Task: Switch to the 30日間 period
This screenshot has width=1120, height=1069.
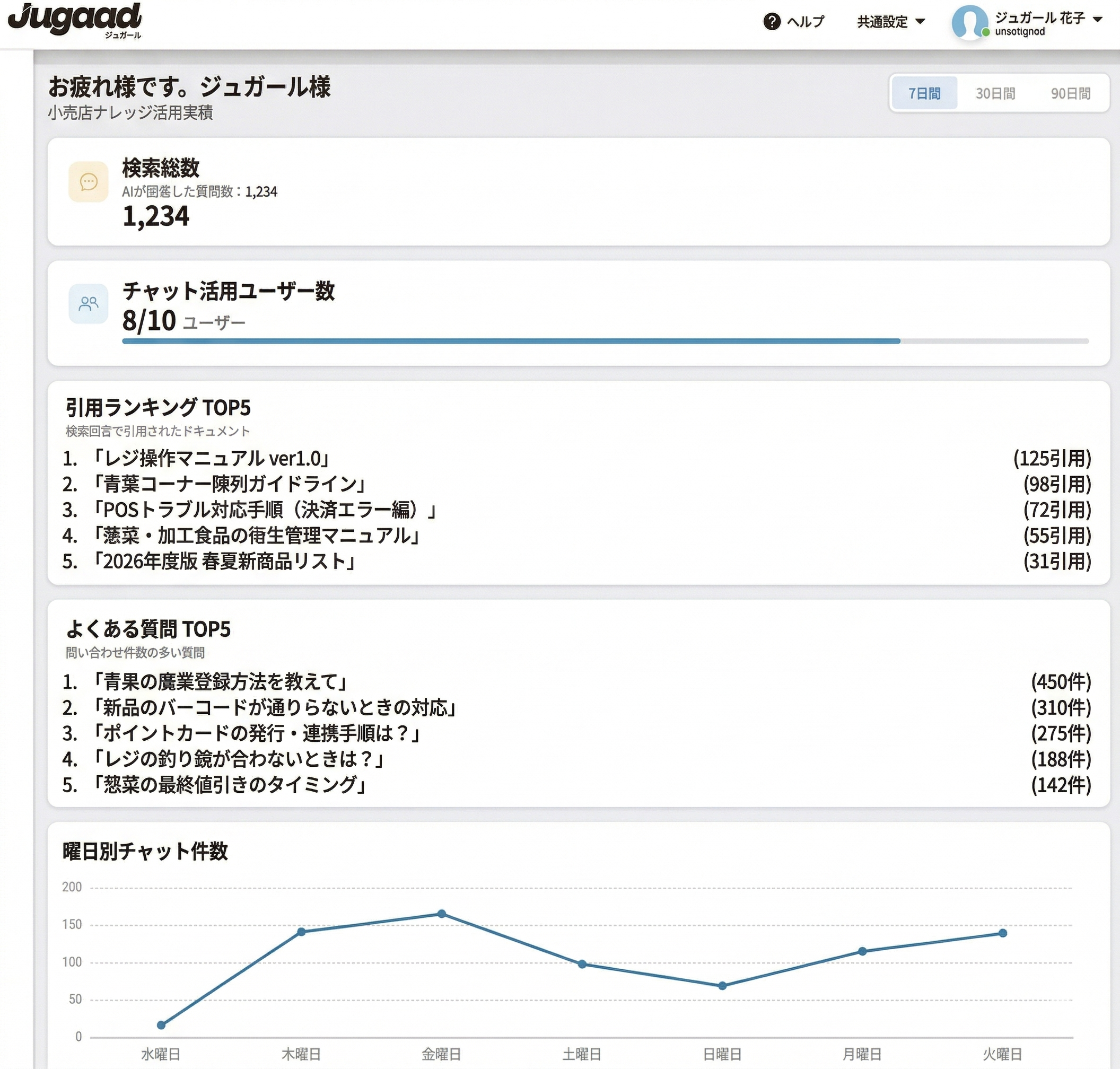Action: [995, 93]
